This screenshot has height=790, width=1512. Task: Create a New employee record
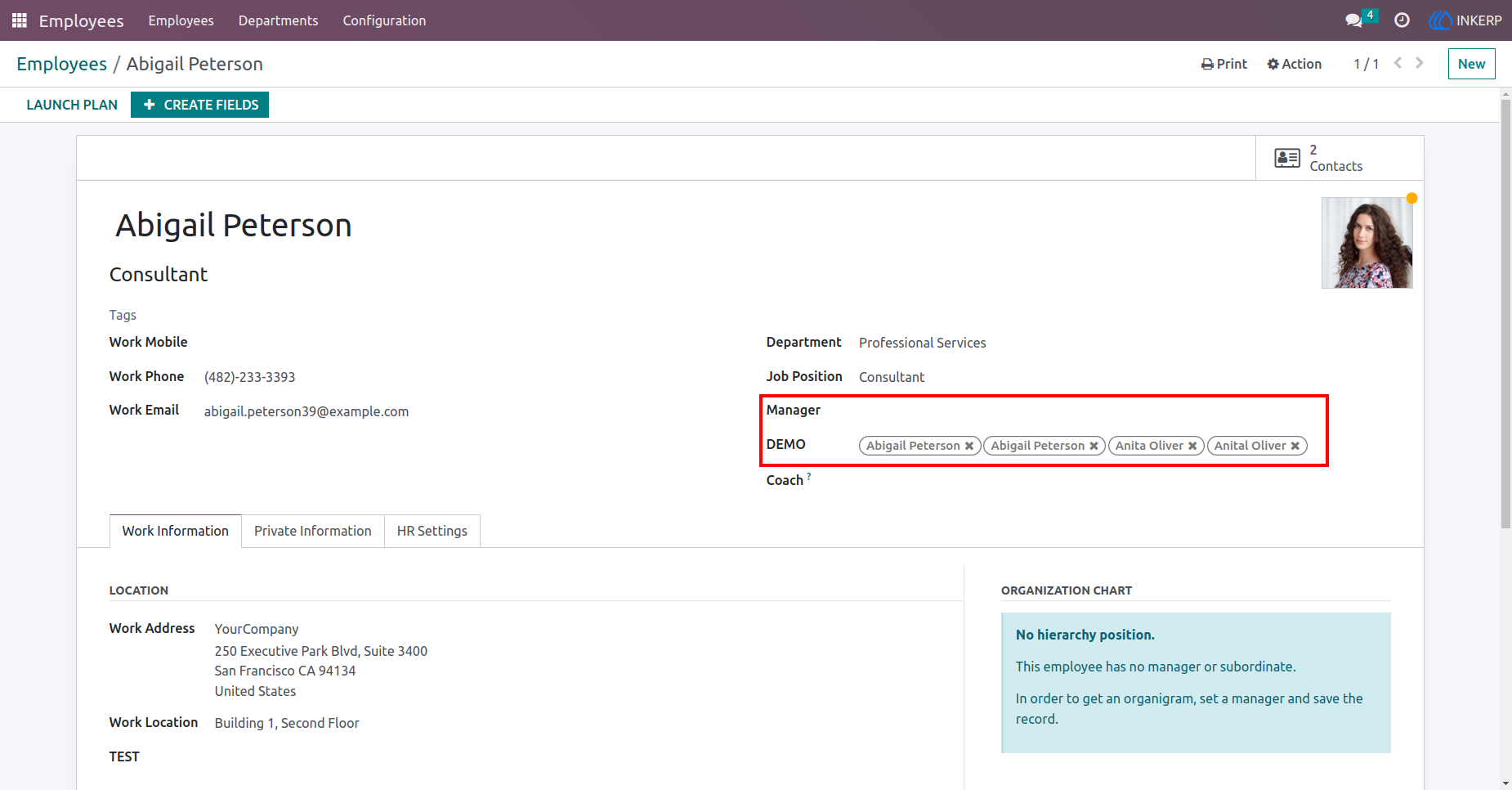pyautogui.click(x=1472, y=64)
